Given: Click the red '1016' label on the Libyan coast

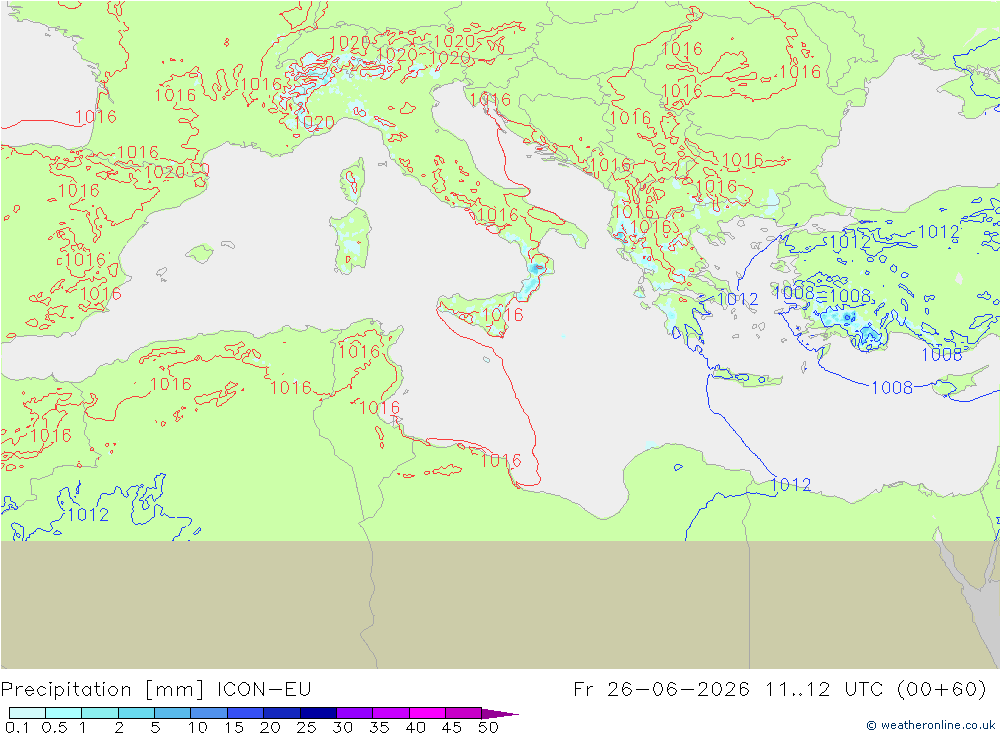Looking at the screenshot, I should (x=501, y=461).
